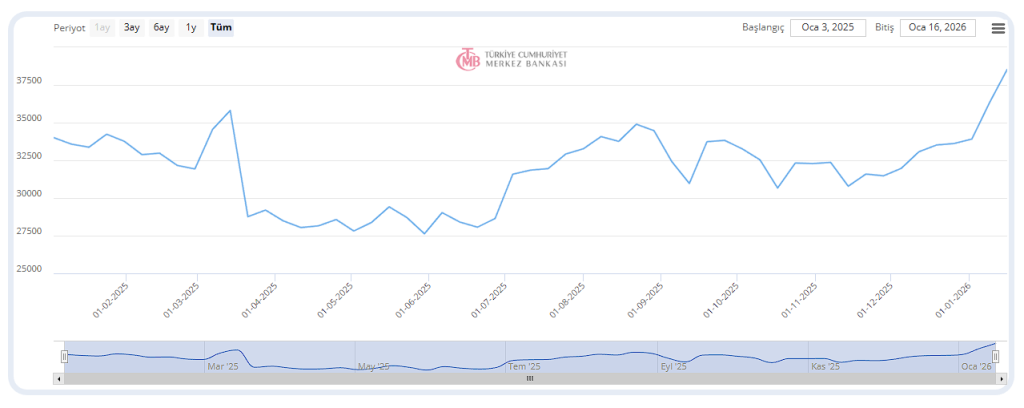Click navigator at Eyl '25 label

[x=673, y=367]
